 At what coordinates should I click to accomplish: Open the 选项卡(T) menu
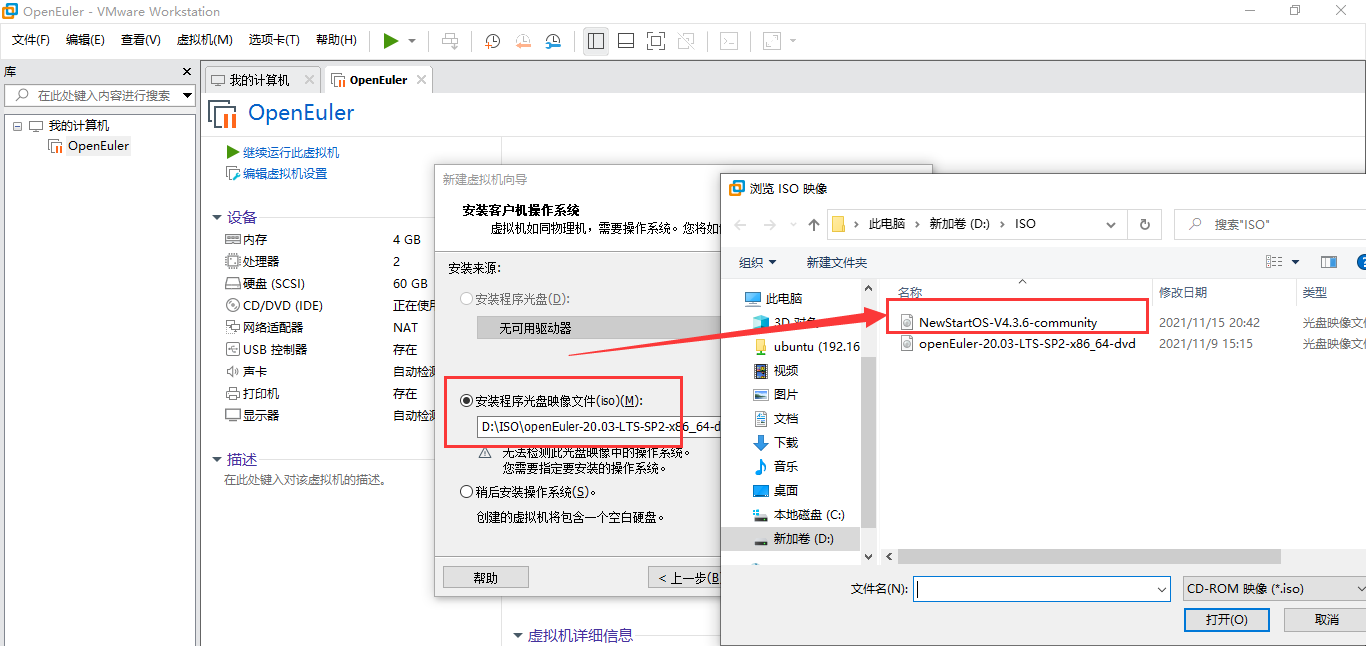coord(274,40)
